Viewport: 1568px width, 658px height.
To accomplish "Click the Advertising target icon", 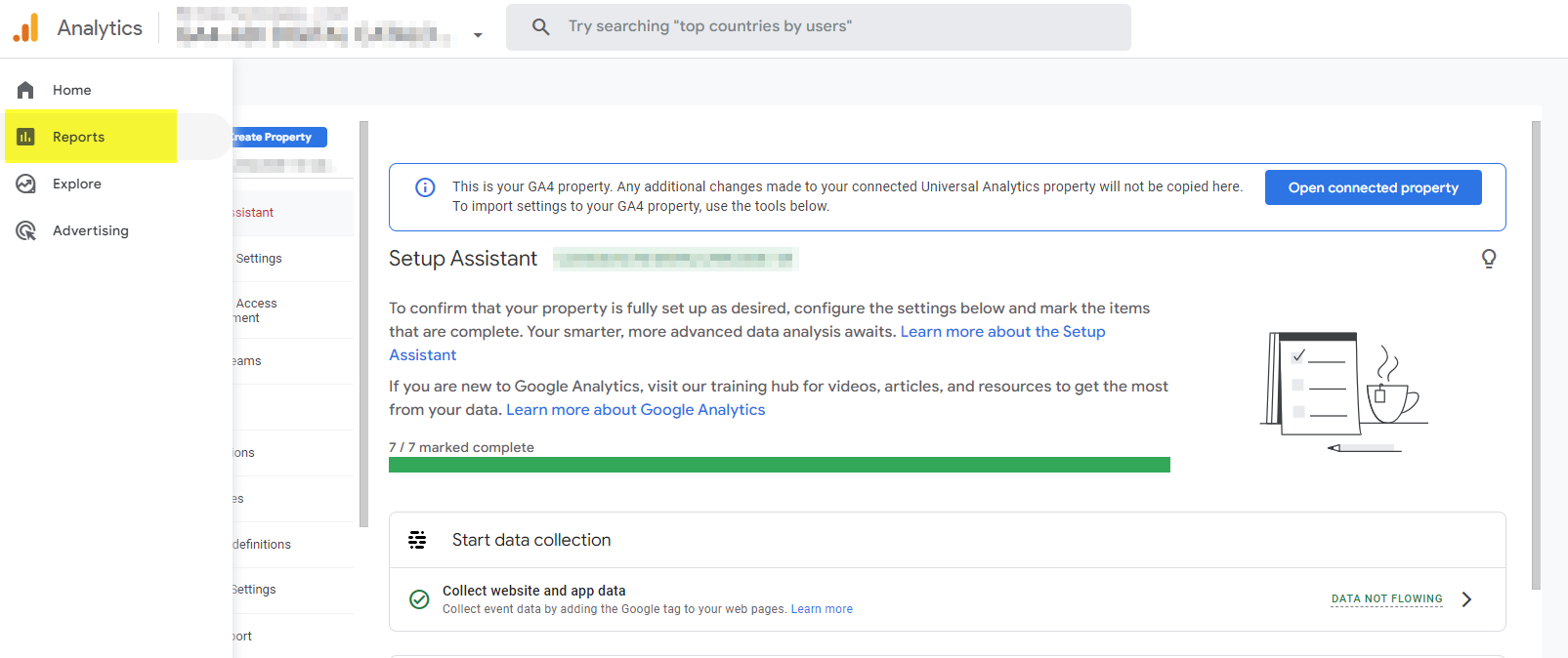I will (x=25, y=230).
